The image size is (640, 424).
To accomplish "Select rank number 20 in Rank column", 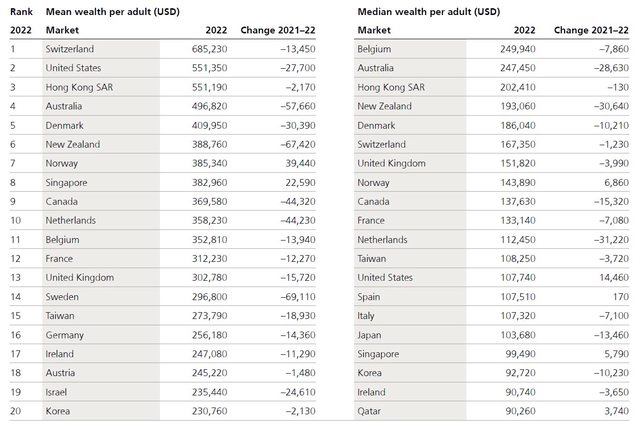I will (x=15, y=411).
